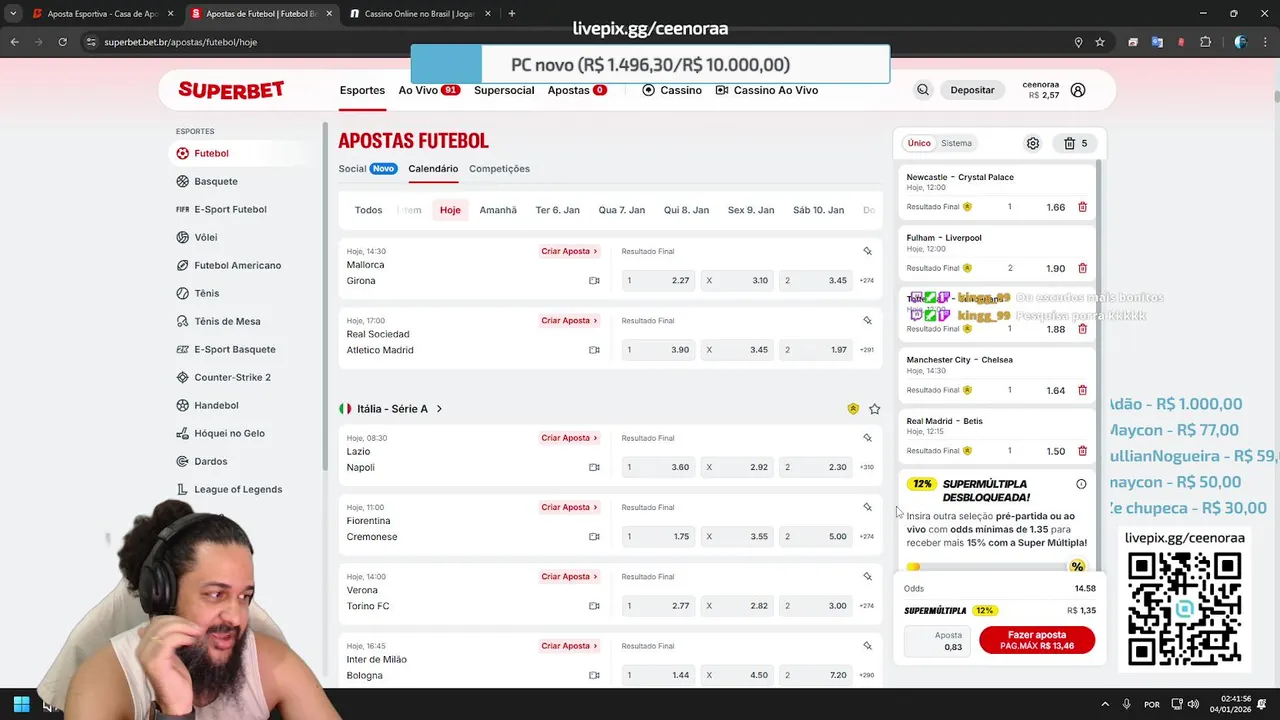The image size is (1280, 720).
Task: Expand +291 markets for Real Sociedad match
Action: click(x=866, y=350)
